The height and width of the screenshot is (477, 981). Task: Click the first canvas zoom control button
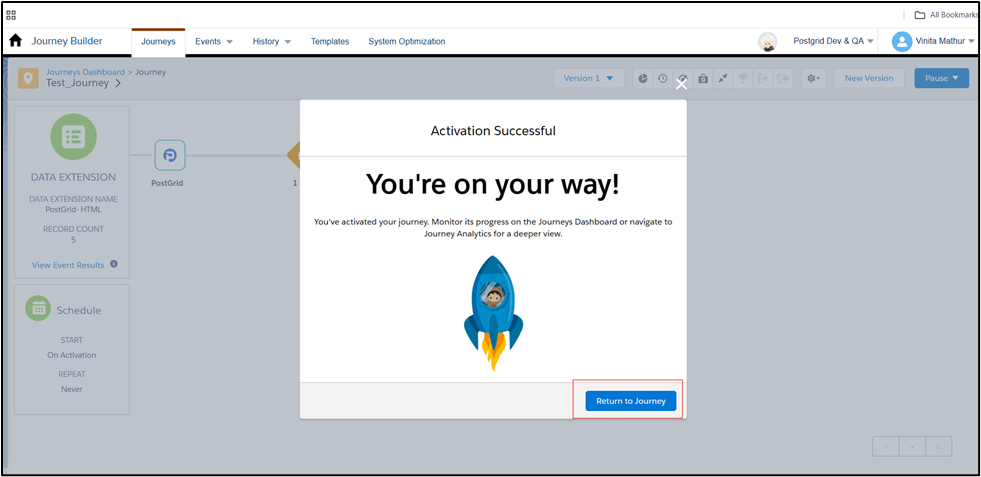click(x=886, y=447)
